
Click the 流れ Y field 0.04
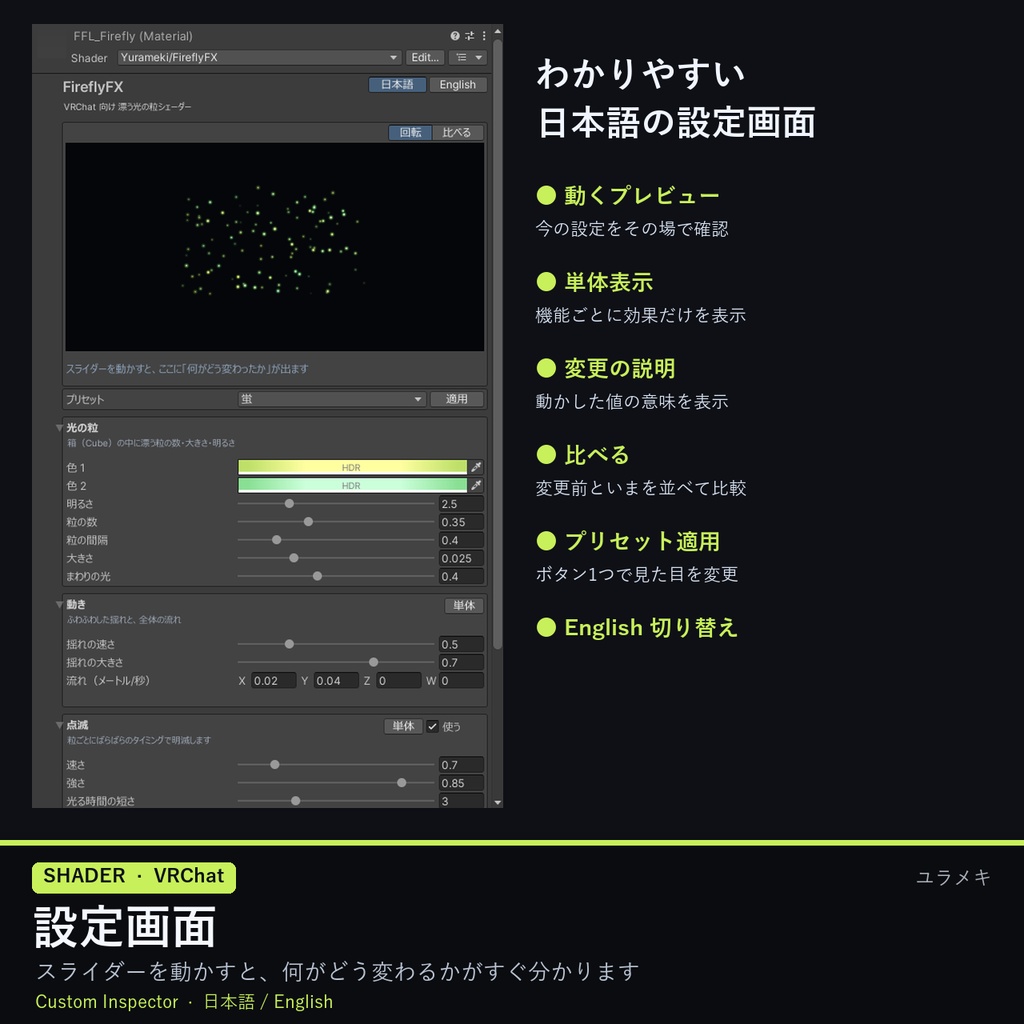point(336,680)
